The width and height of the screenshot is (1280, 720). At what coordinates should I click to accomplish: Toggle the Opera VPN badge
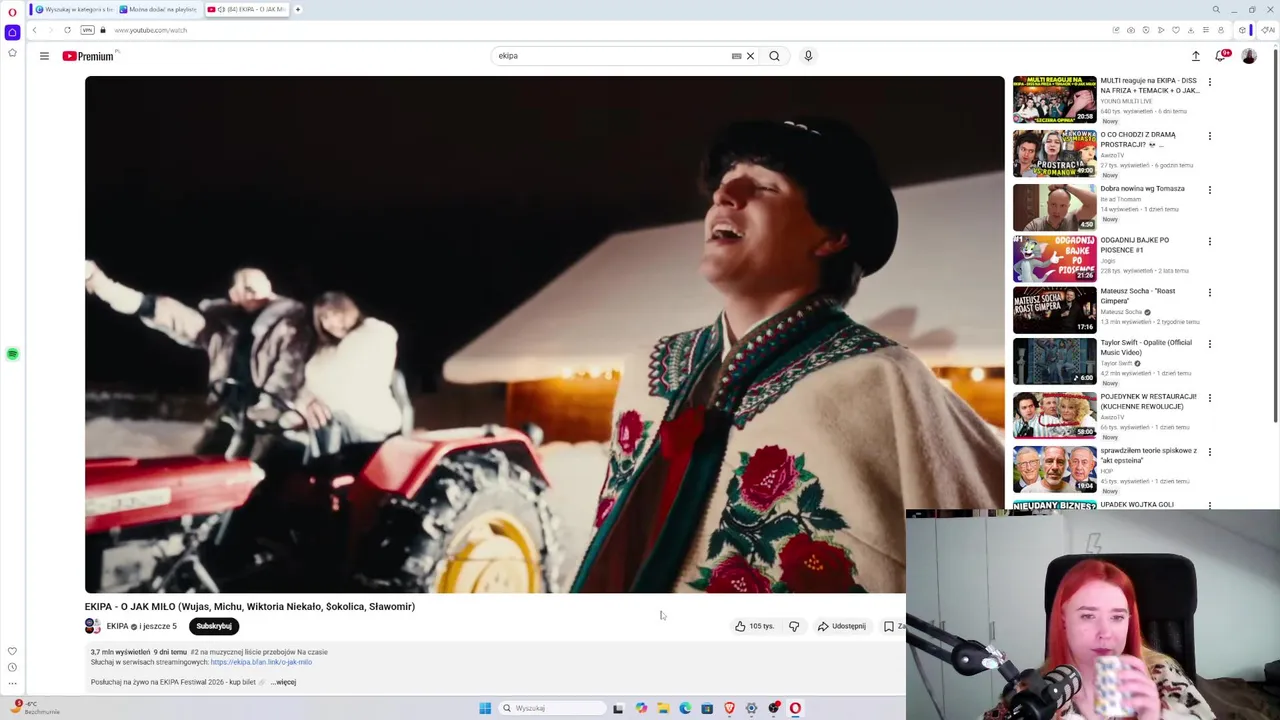(87, 30)
